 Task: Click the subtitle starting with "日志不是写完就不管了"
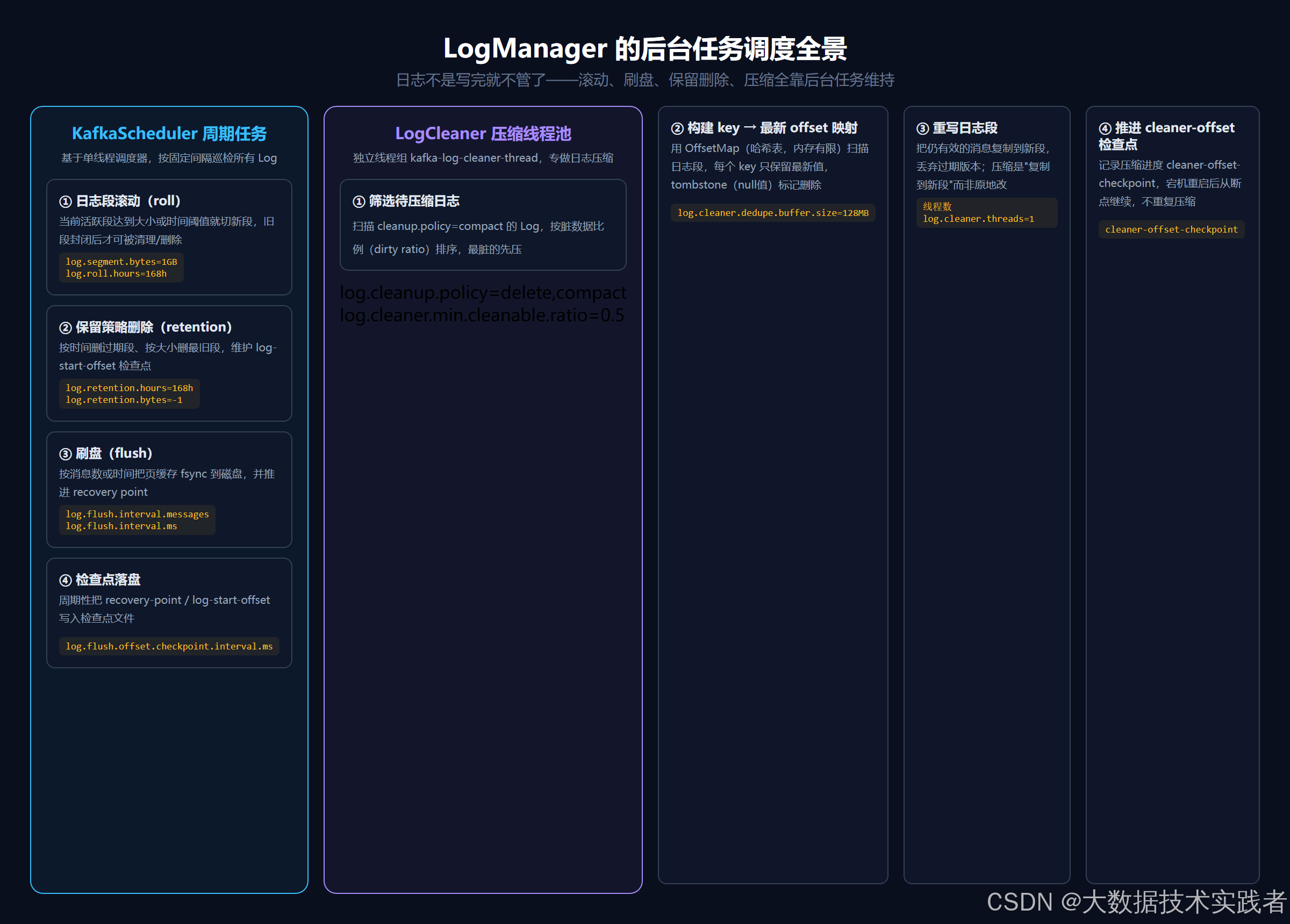click(x=645, y=80)
